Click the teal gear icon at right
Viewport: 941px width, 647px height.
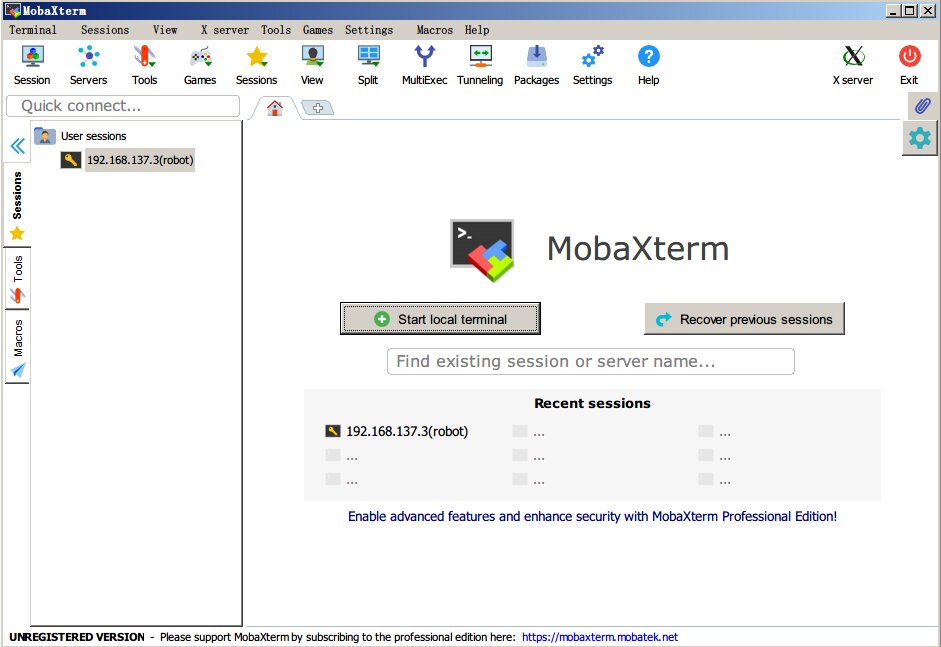pos(919,138)
